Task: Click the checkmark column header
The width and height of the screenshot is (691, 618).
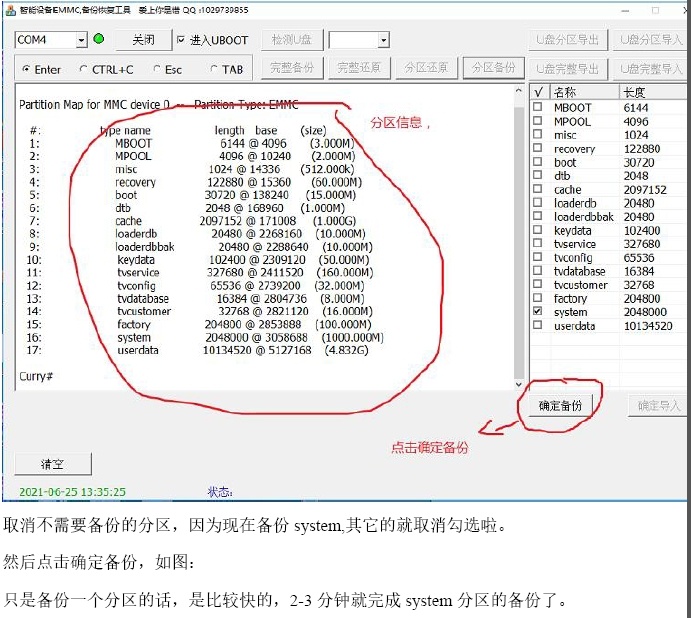Action: (x=538, y=91)
